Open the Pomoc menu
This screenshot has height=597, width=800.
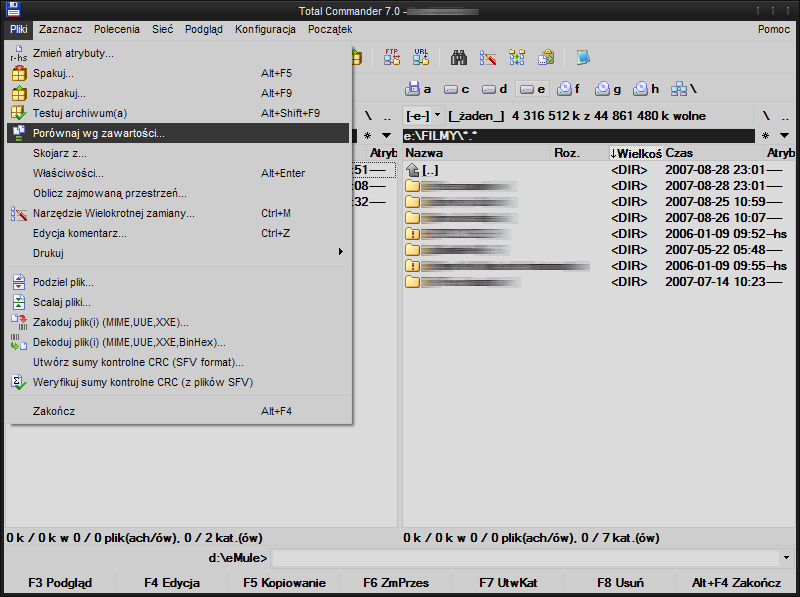pyautogui.click(x=773, y=29)
